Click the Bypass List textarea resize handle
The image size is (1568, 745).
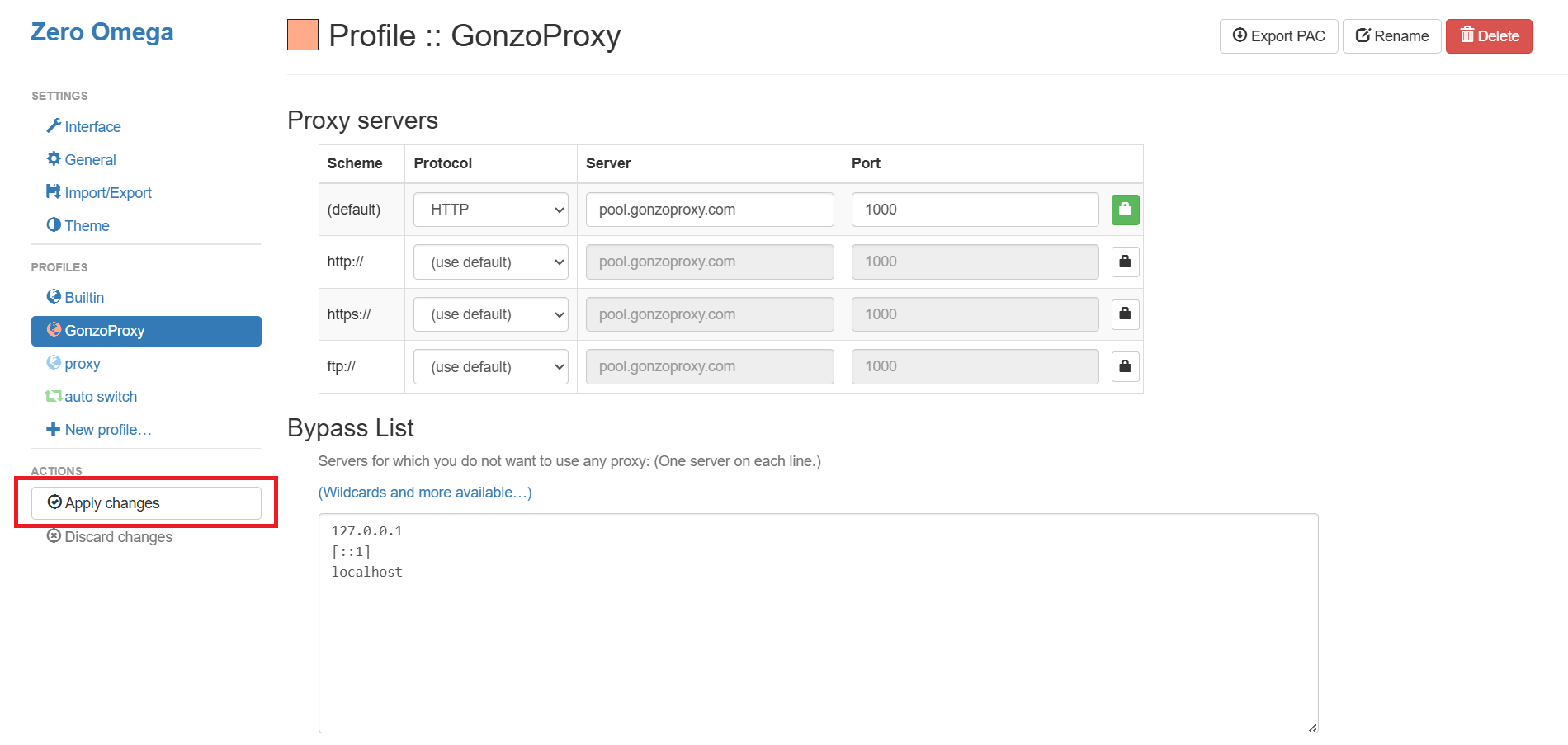pyautogui.click(x=1312, y=727)
